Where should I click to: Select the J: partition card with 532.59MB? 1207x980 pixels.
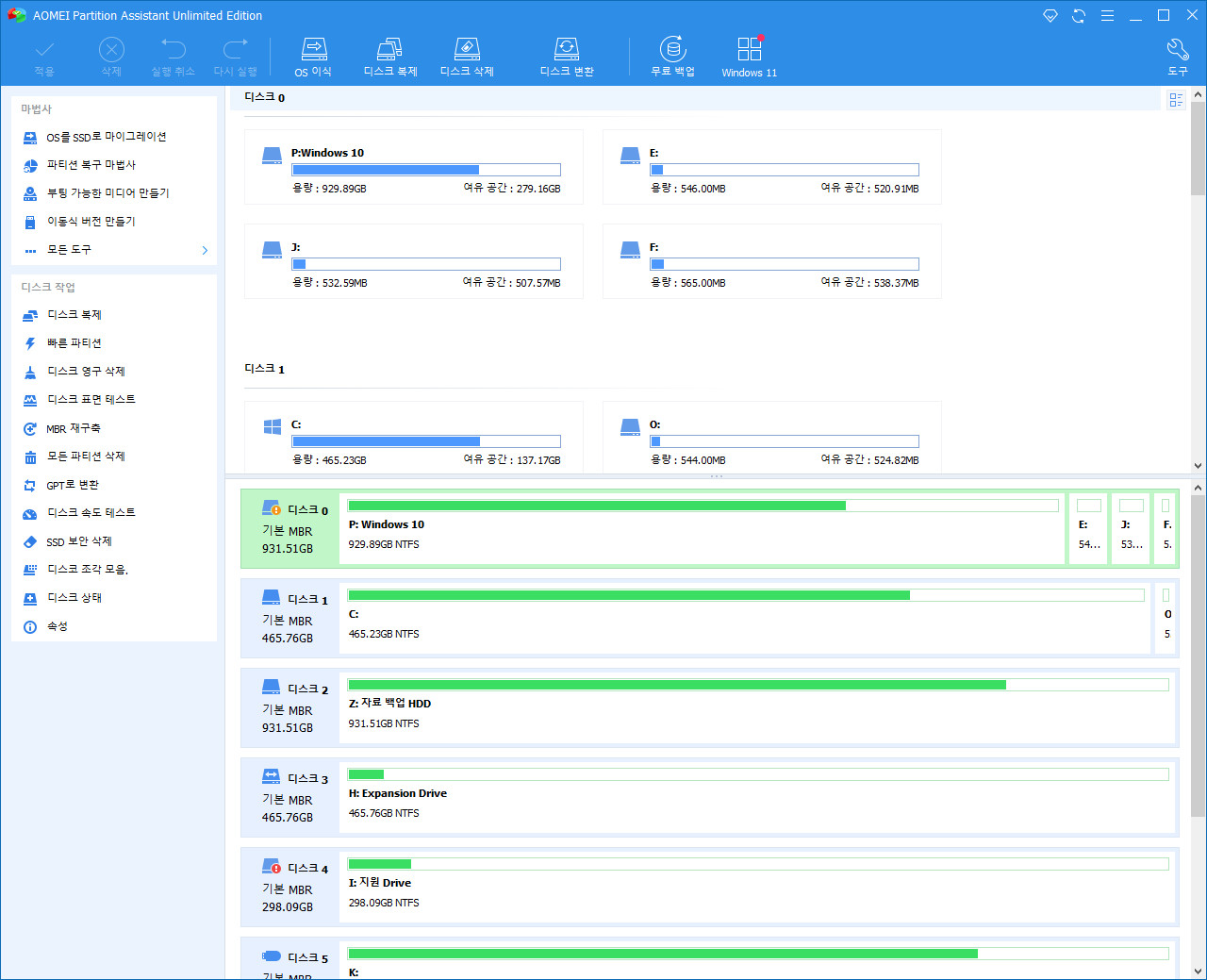[414, 261]
